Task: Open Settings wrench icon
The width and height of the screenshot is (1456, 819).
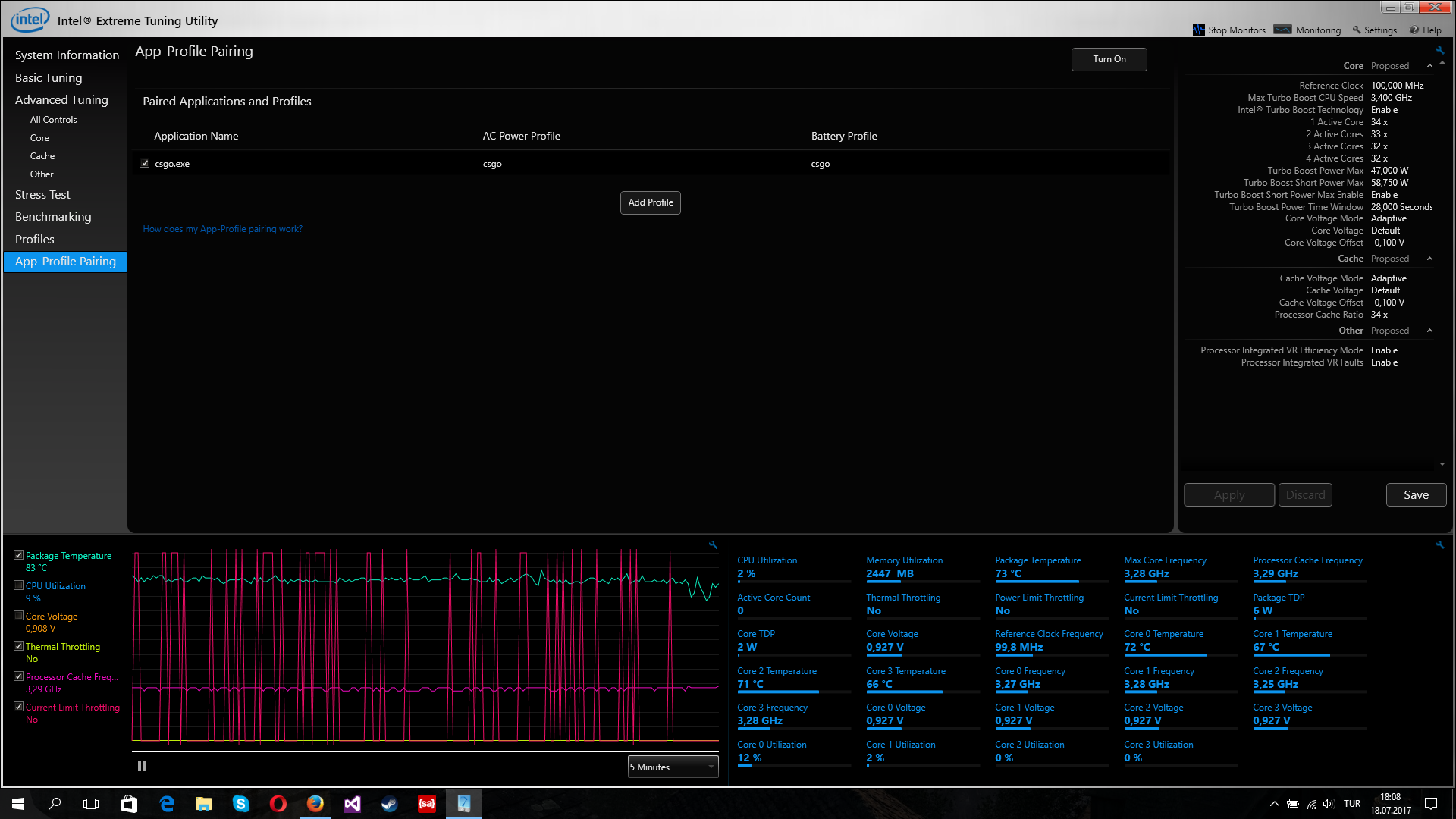Action: pos(1357,30)
